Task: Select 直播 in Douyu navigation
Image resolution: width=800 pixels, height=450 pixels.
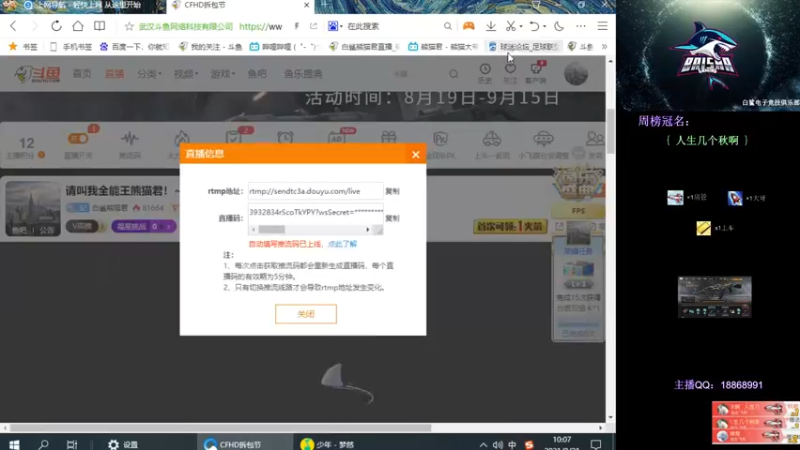Action: coord(114,74)
